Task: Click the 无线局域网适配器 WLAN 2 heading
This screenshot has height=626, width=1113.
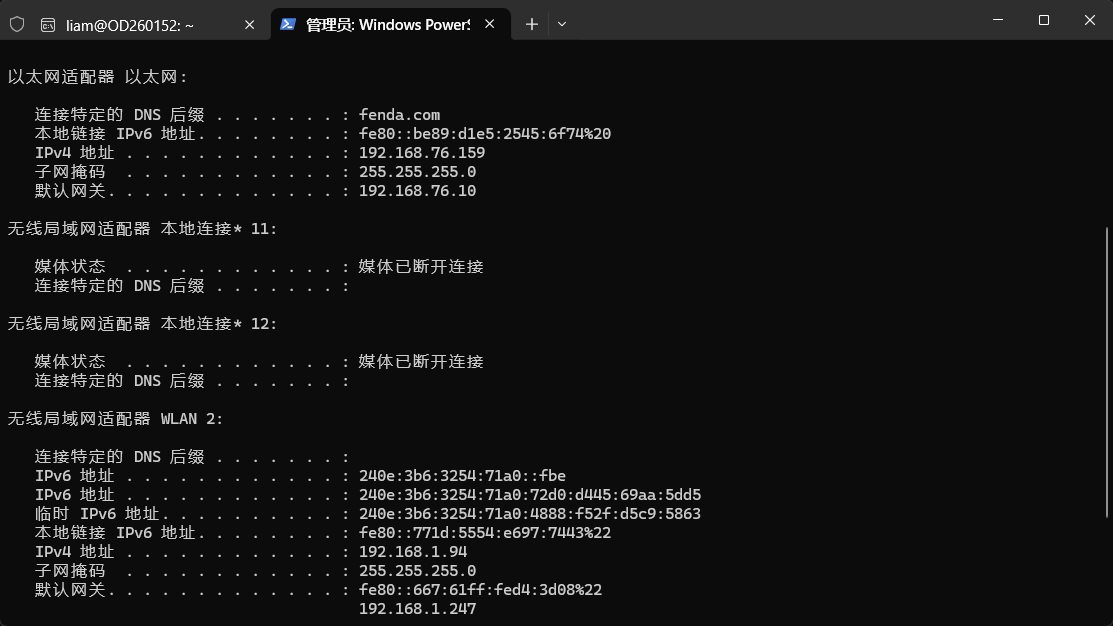Action: [x=115, y=419]
